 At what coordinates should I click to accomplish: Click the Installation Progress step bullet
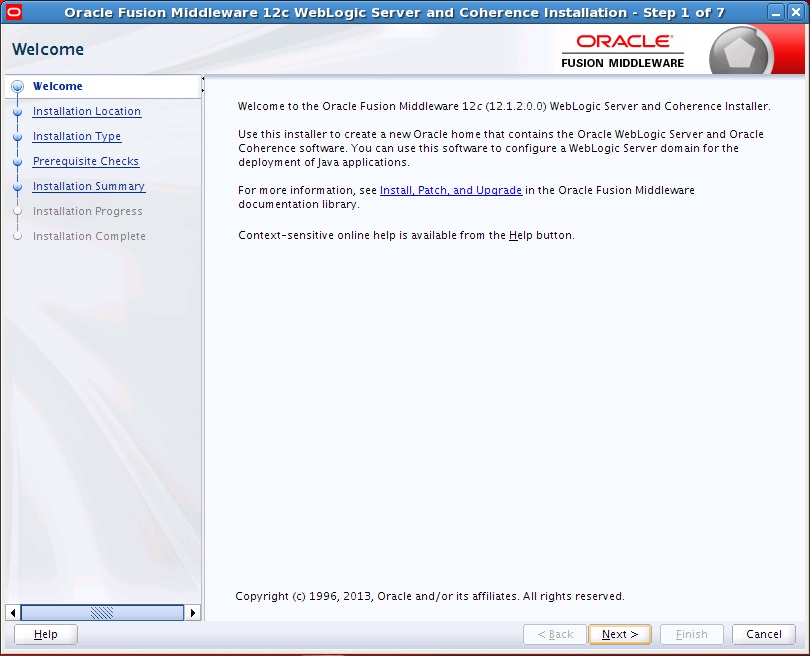click(x=18, y=211)
